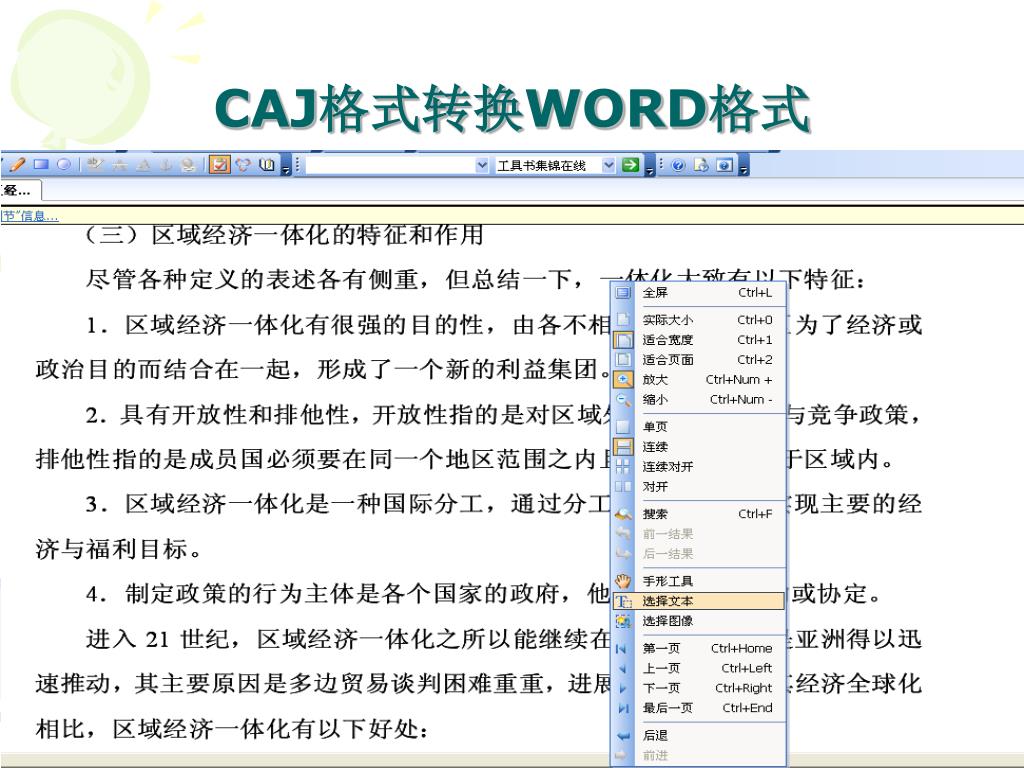Screen dimensions: 1024x768
Task: Select the rectangle annotation tool
Action: pyautogui.click(x=41, y=165)
